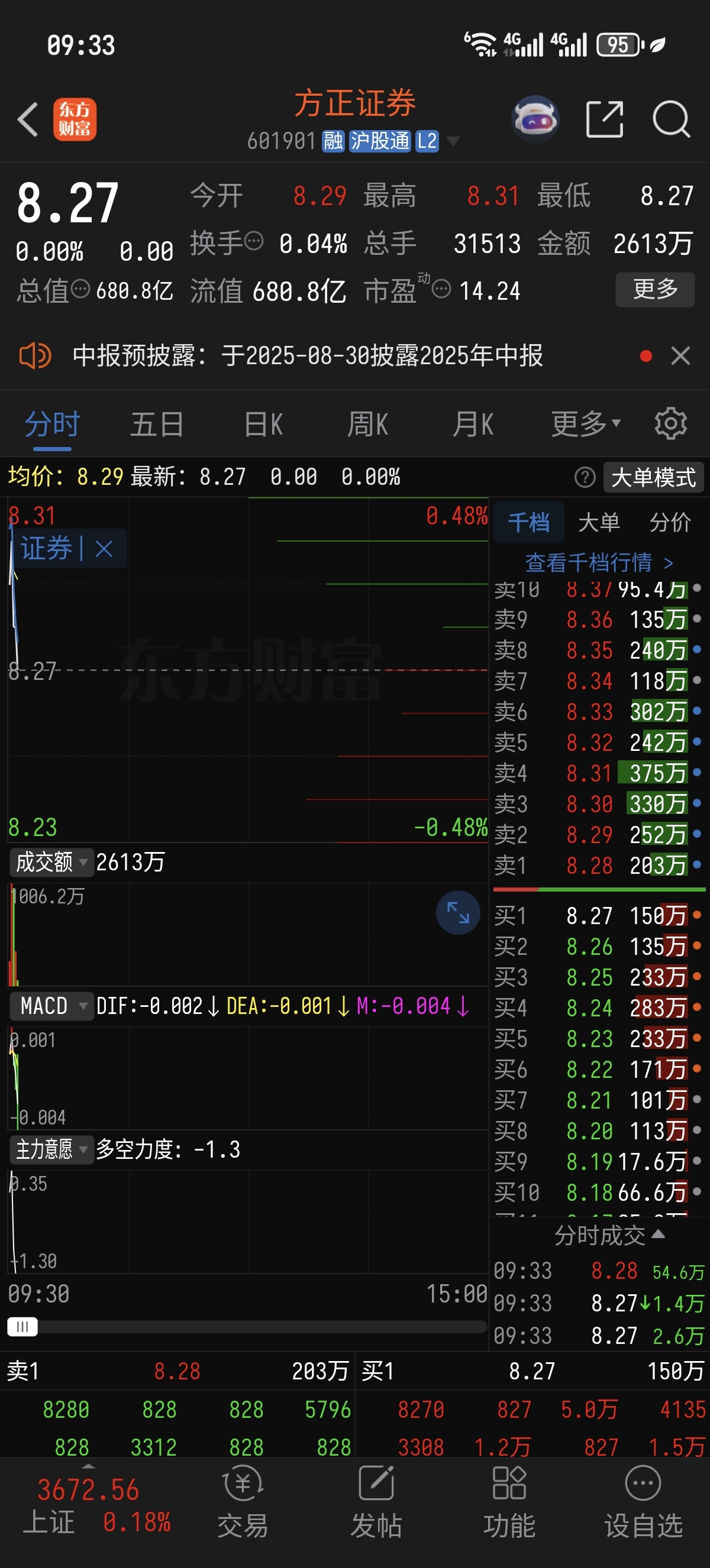Viewport: 710px width, 1568px height.
Task: Open 更多 chart period dropdown
Action: 586,424
